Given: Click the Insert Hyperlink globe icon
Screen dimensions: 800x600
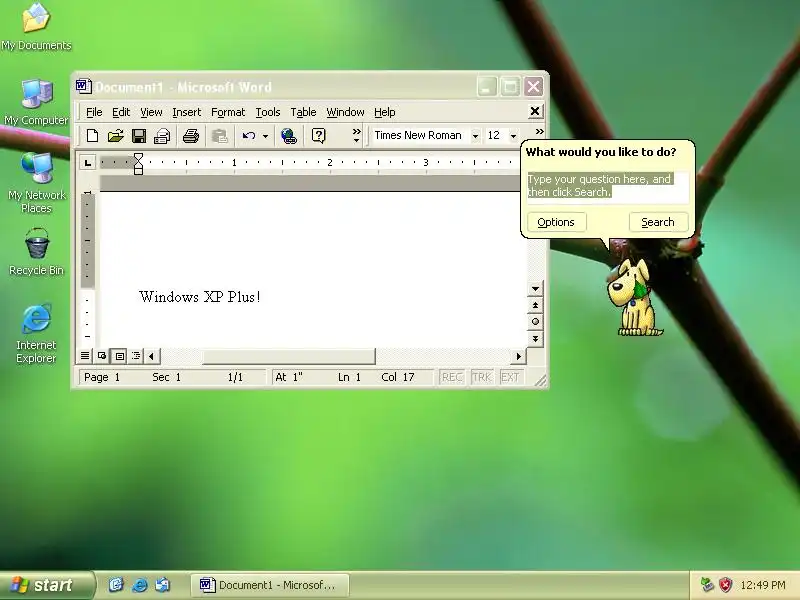Looking at the screenshot, I should point(289,136).
